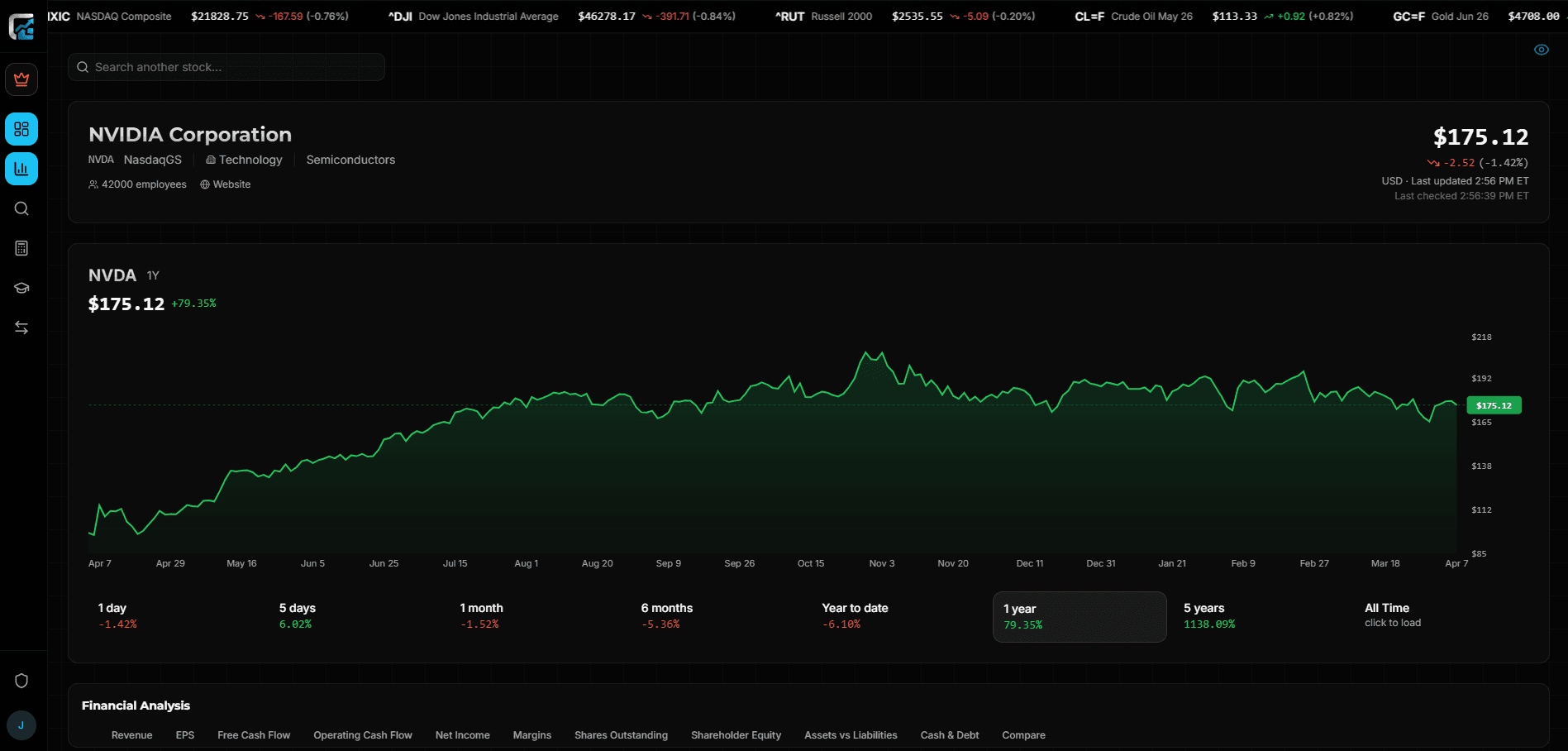The image size is (1568, 751).
Task: Switch to the Margins analysis tab
Action: 531,734
